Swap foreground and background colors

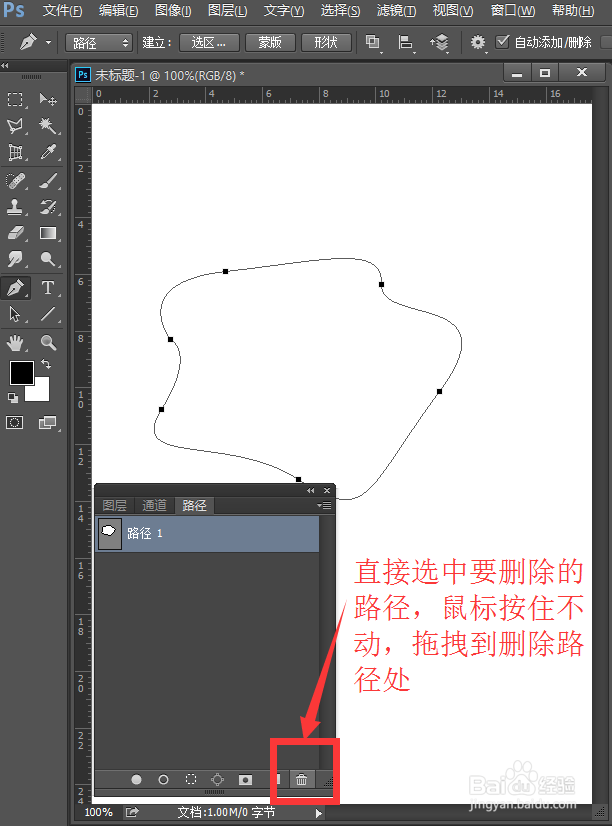(46, 364)
